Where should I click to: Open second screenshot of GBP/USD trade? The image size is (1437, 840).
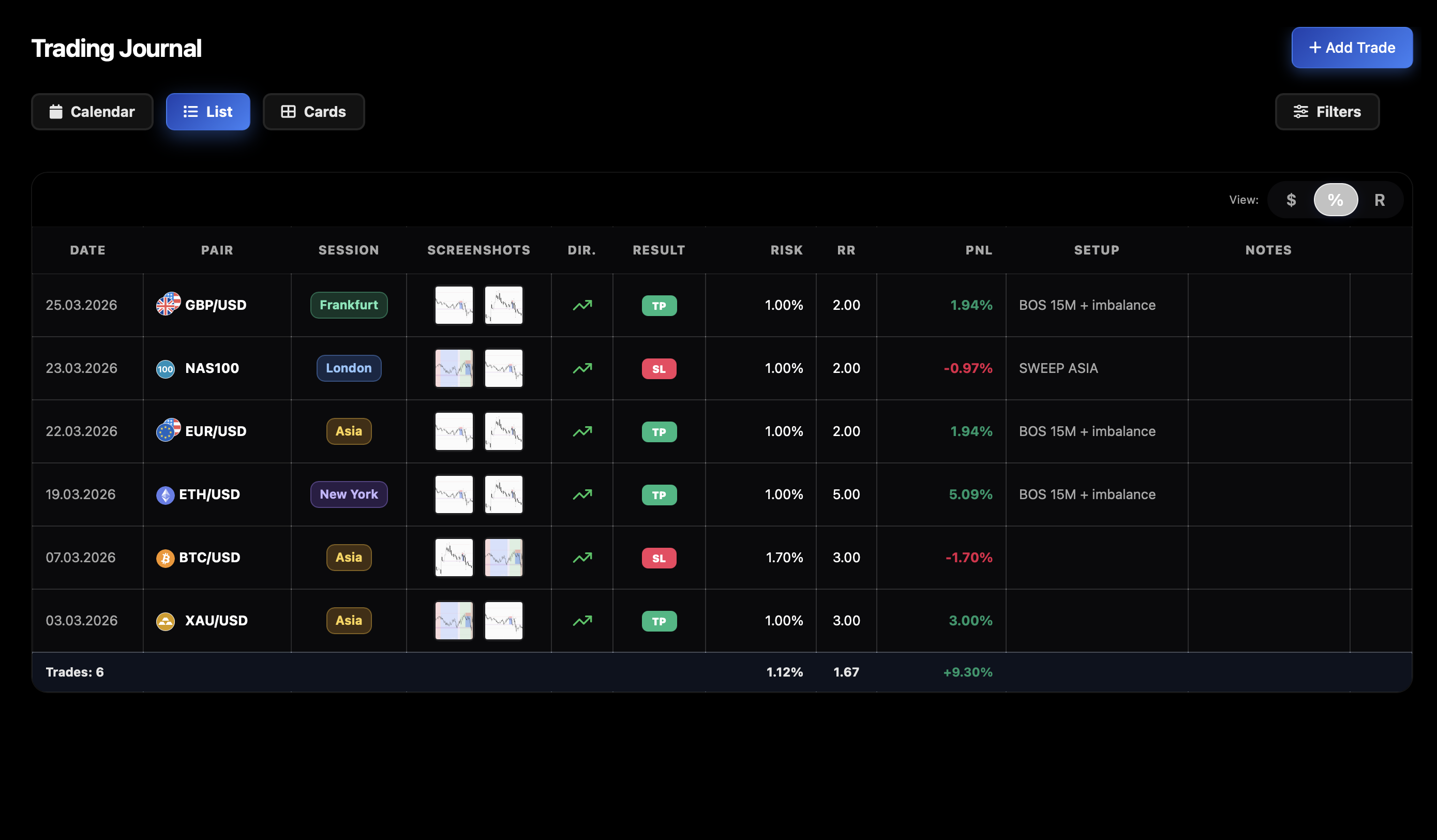pyautogui.click(x=503, y=305)
